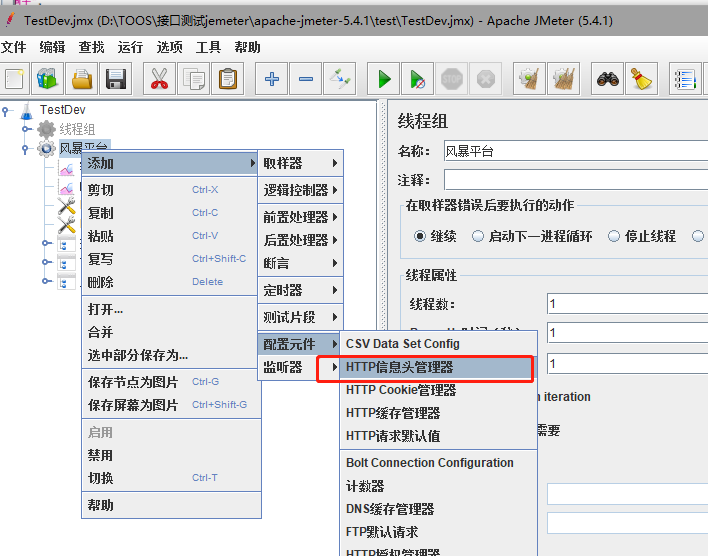Click the Clear all results icon
The image size is (708, 556).
(564, 79)
